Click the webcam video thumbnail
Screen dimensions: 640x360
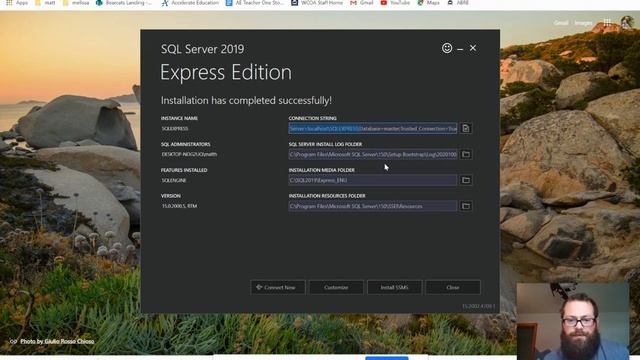pyautogui.click(x=573, y=321)
